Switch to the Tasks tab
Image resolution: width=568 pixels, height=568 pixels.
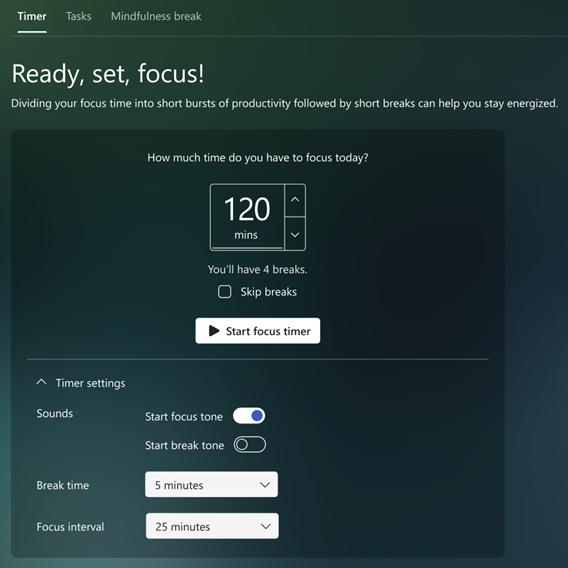click(79, 16)
